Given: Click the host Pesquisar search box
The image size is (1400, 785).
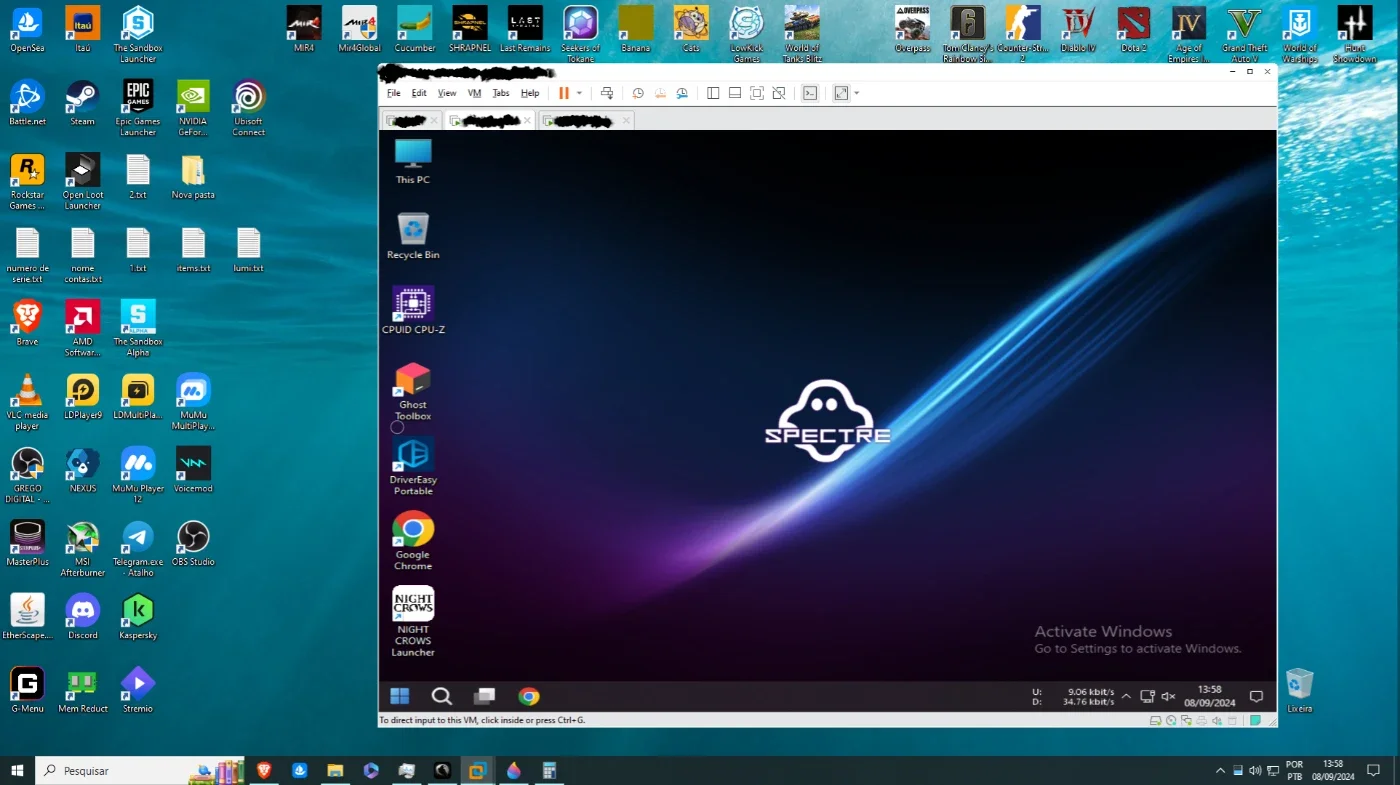Looking at the screenshot, I should pyautogui.click(x=113, y=771).
